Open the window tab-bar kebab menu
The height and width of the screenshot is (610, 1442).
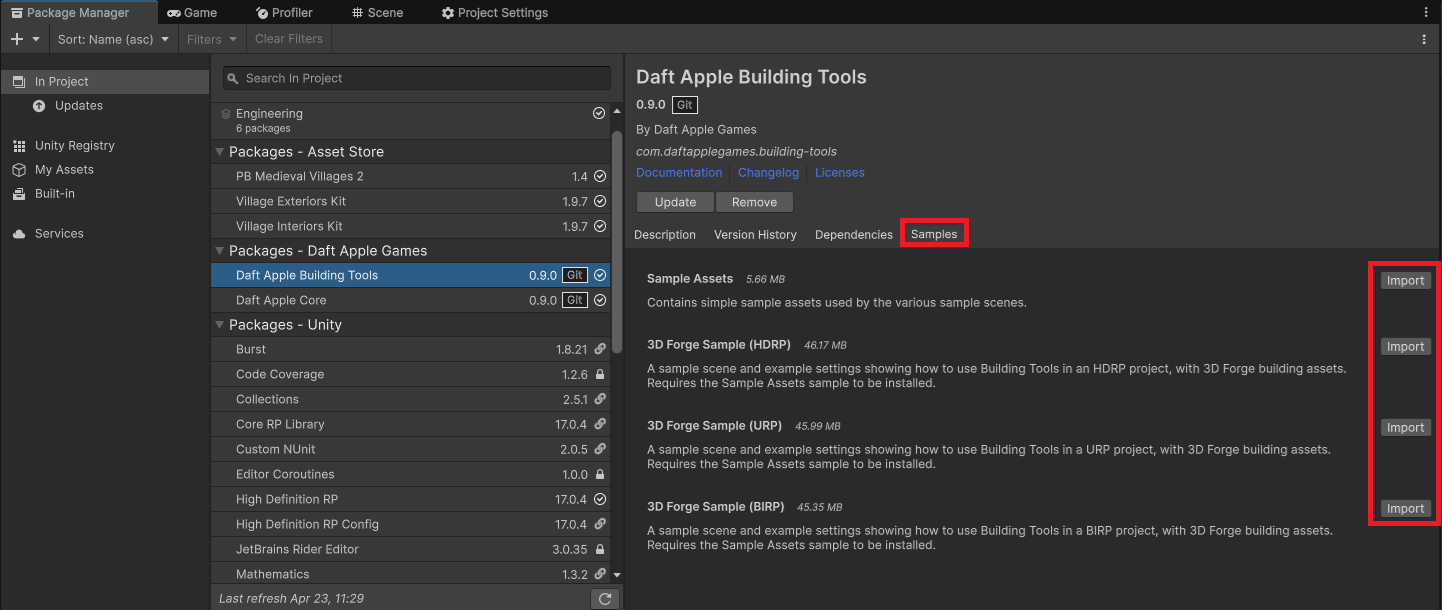[x=1426, y=12]
